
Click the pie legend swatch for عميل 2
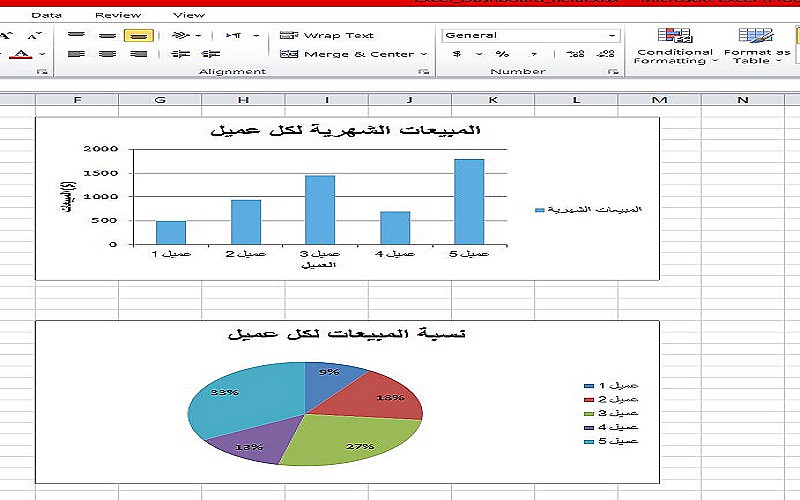point(589,399)
